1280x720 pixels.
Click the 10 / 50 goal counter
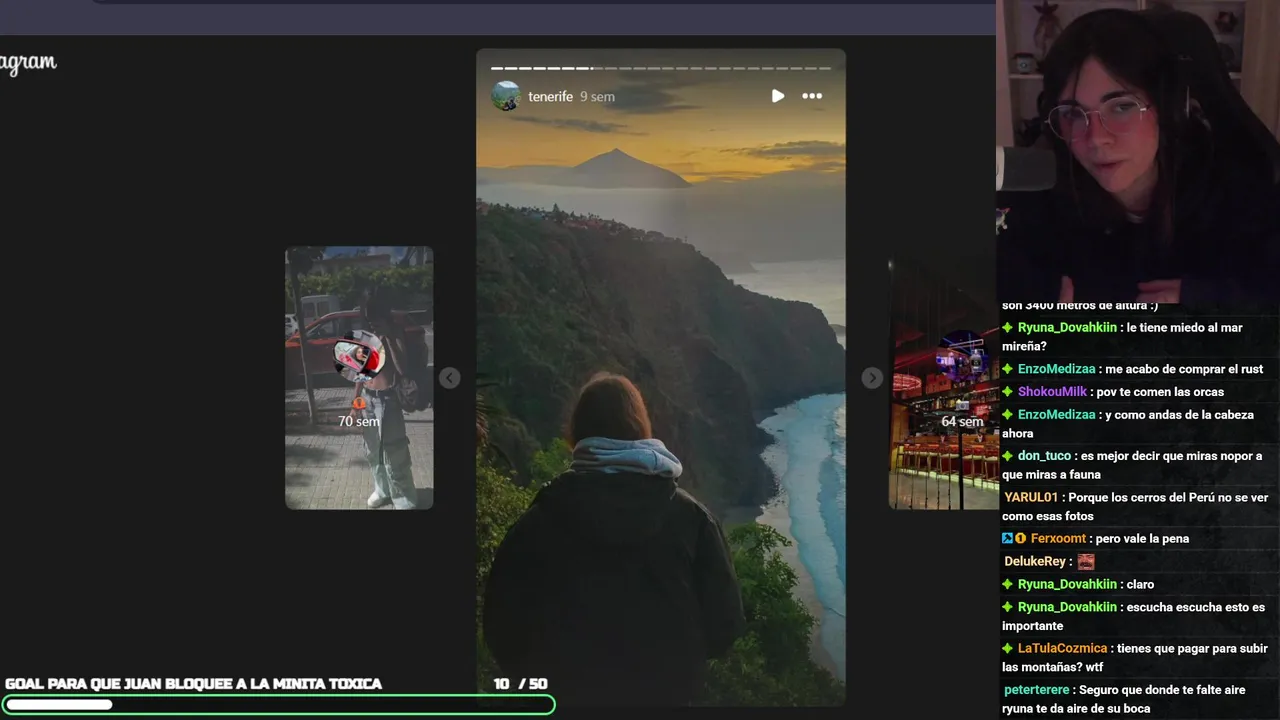[x=520, y=684]
